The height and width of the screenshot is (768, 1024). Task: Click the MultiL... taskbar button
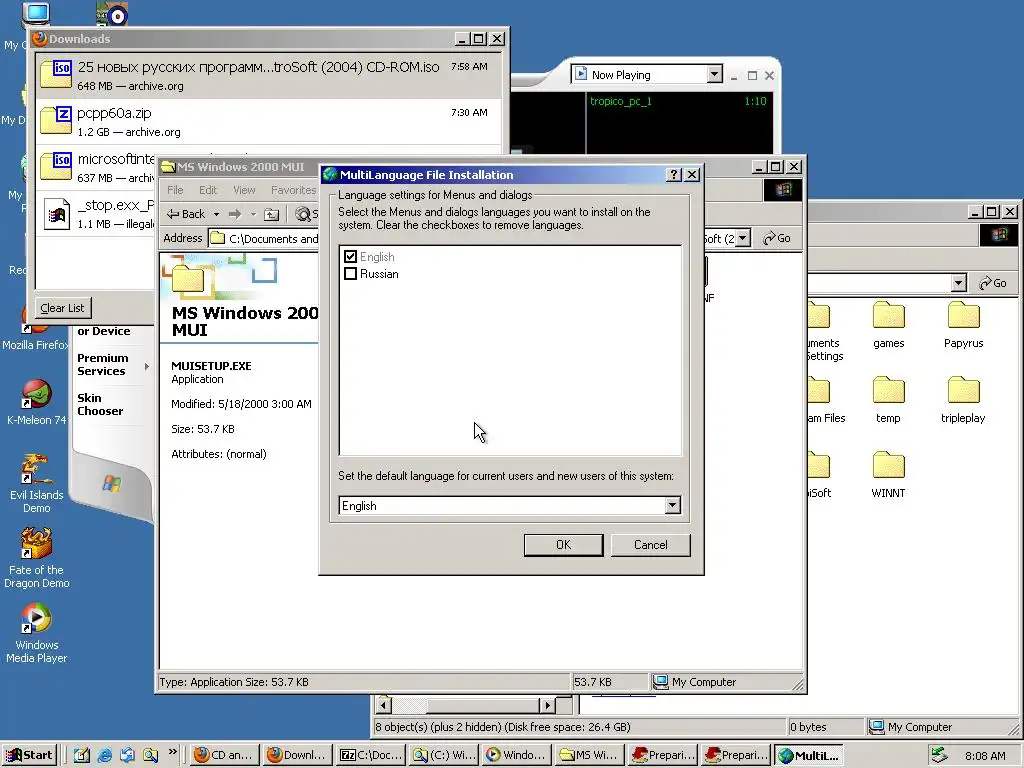pyautogui.click(x=808, y=755)
